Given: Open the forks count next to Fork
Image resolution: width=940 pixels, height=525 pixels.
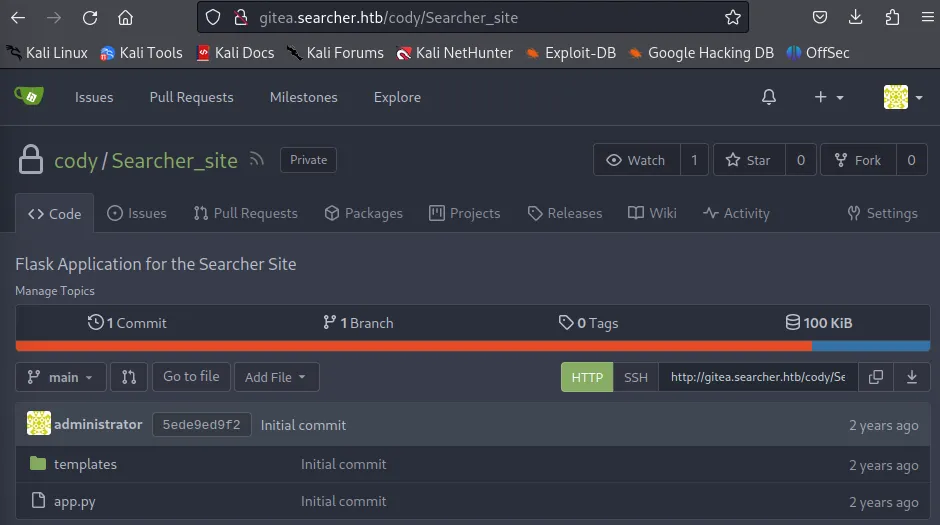Looking at the screenshot, I should point(911,160).
